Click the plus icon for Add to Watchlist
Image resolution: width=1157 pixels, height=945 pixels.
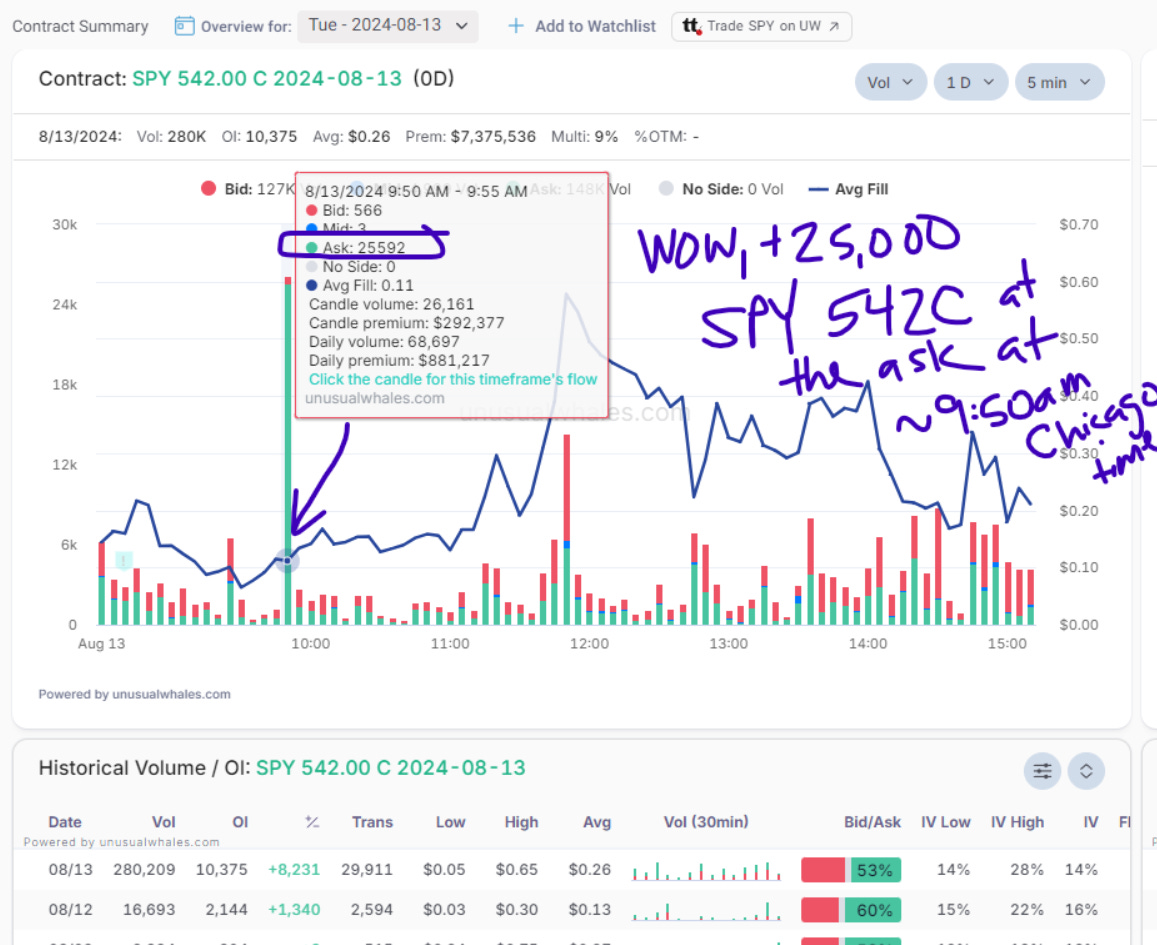click(516, 26)
